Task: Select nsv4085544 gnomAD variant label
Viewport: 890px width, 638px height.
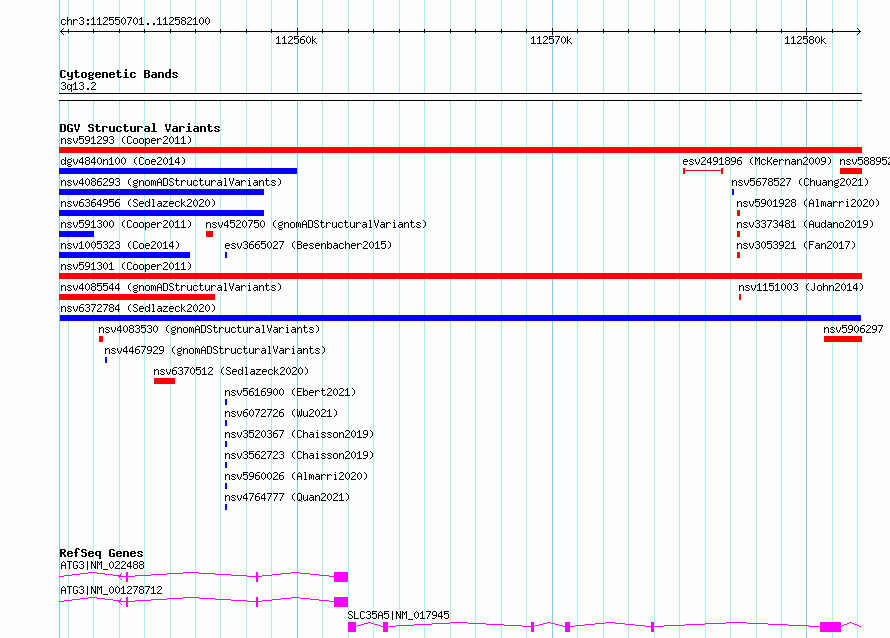Action: pyautogui.click(x=171, y=287)
